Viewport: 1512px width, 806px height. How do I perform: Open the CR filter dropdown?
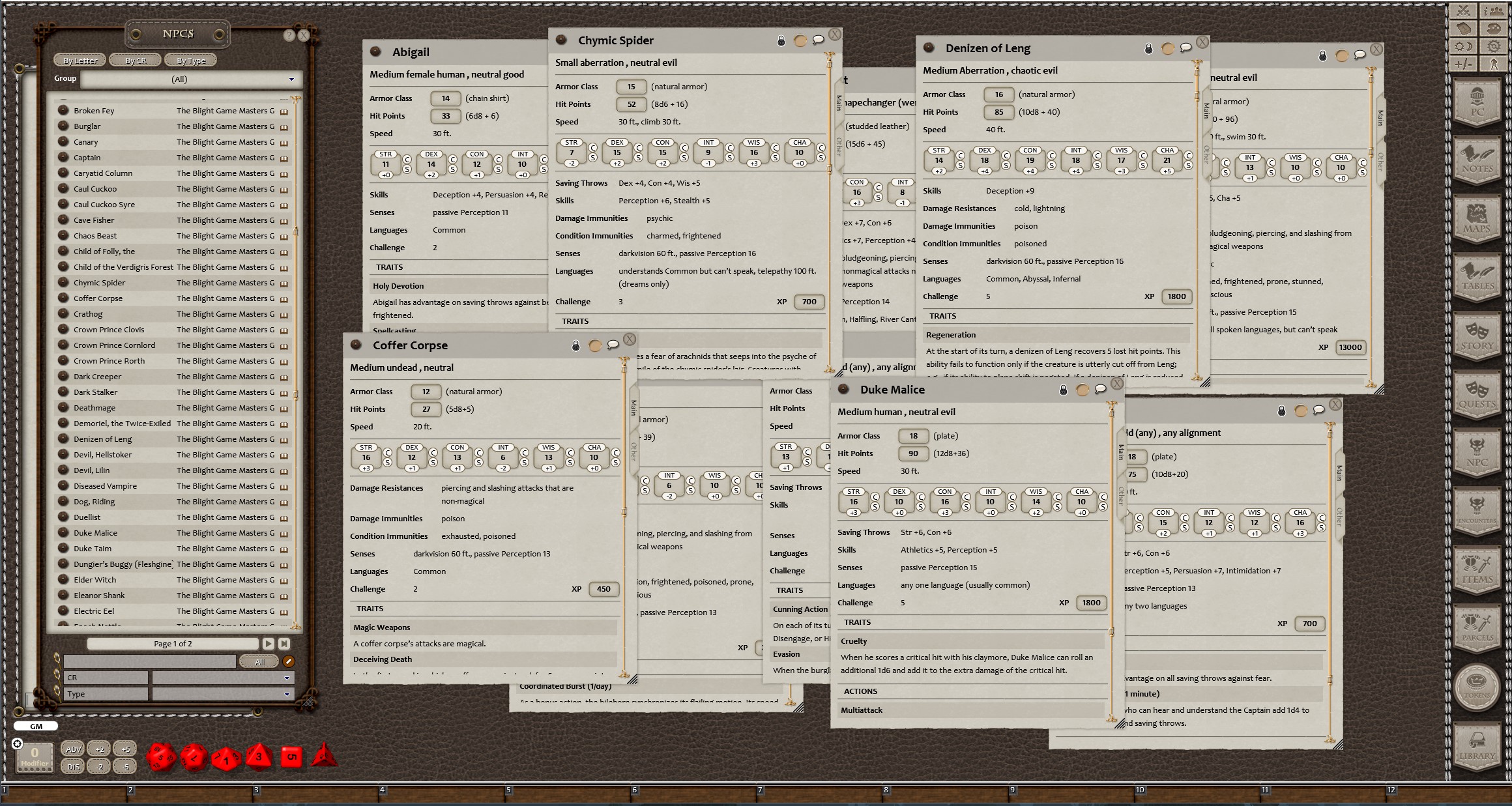287,678
